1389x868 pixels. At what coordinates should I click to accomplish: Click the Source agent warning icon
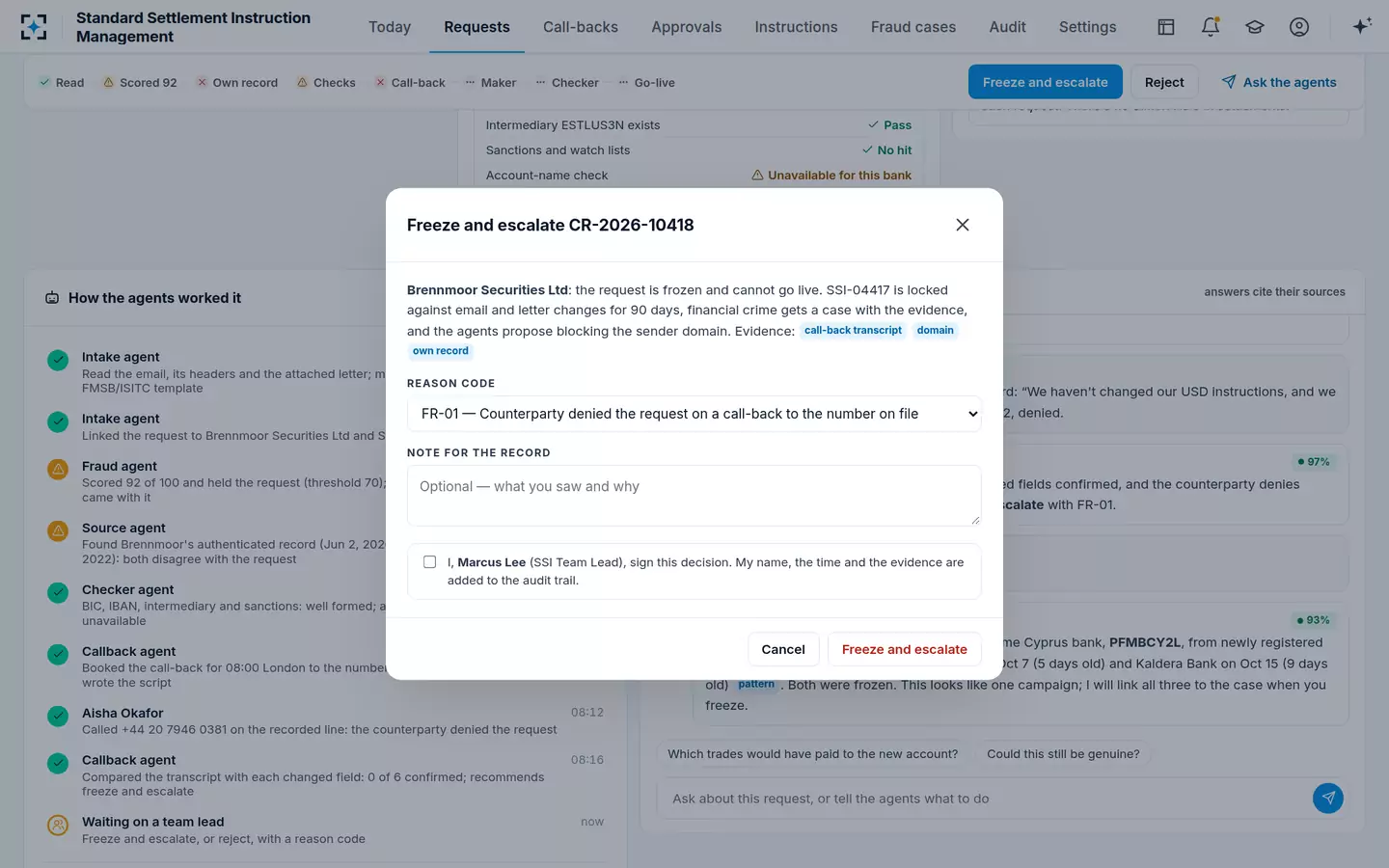[x=58, y=530]
